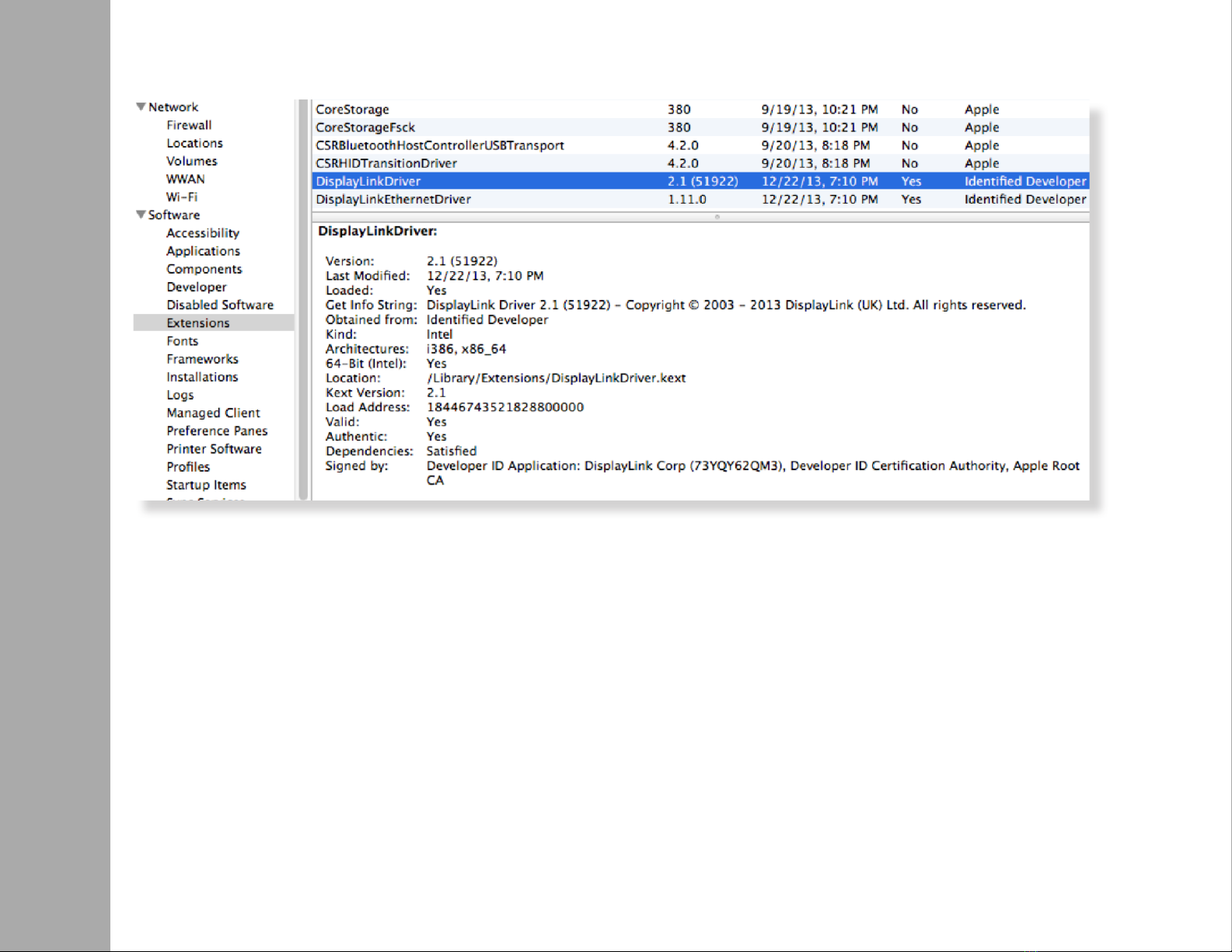The height and width of the screenshot is (952, 1232).
Task: Open Startup Items in the sidebar
Action: click(206, 485)
